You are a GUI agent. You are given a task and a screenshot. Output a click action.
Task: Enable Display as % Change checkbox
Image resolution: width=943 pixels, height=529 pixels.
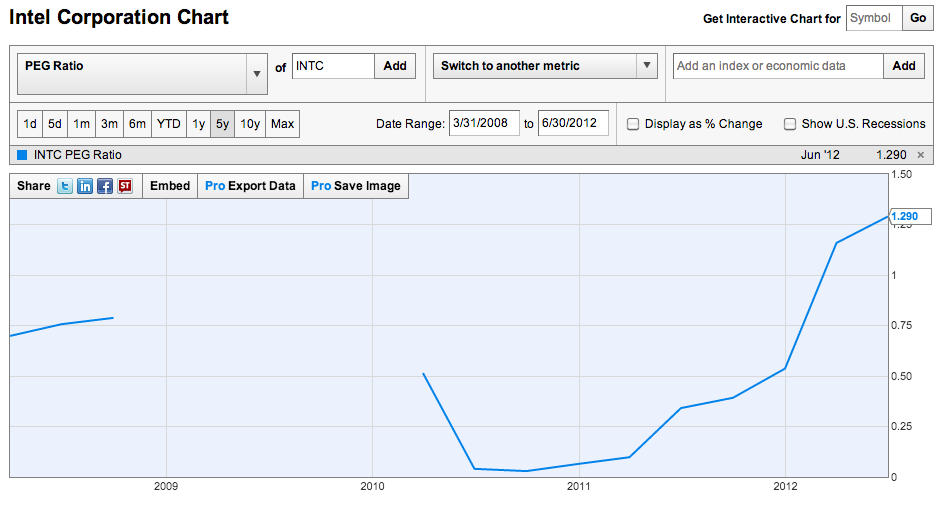pos(633,124)
